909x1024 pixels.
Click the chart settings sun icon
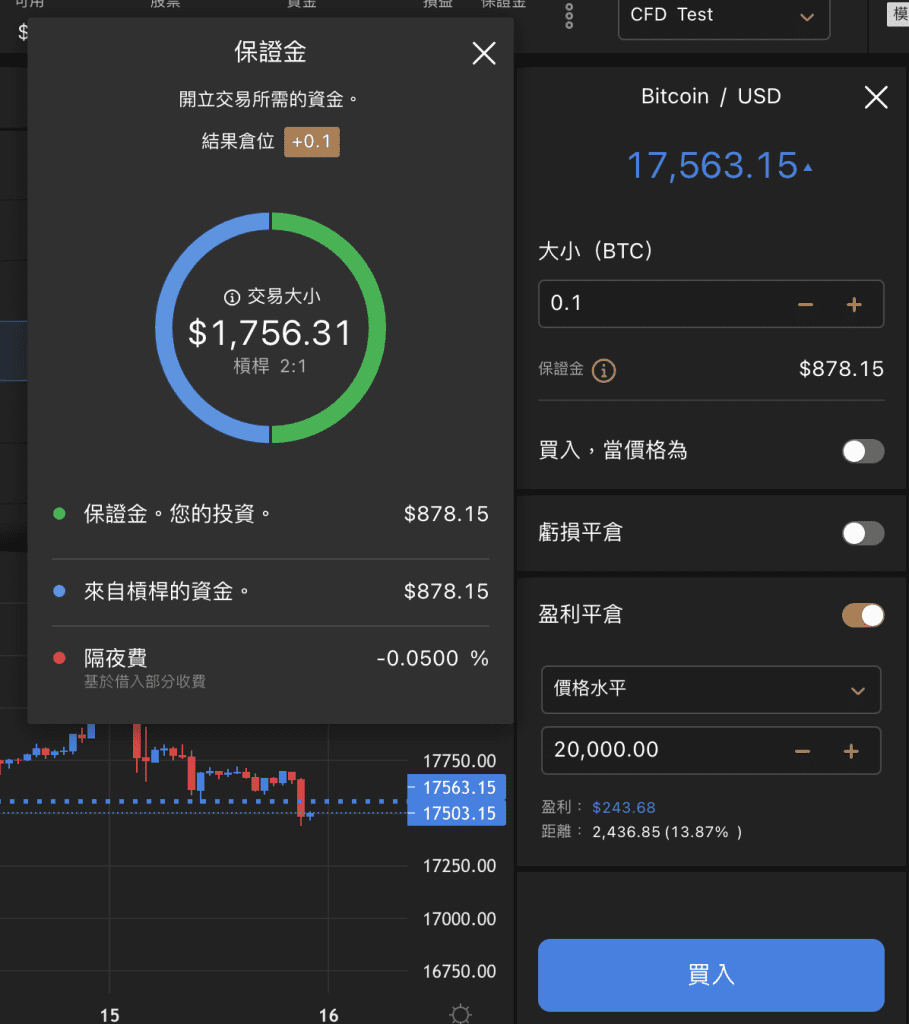tap(460, 1014)
